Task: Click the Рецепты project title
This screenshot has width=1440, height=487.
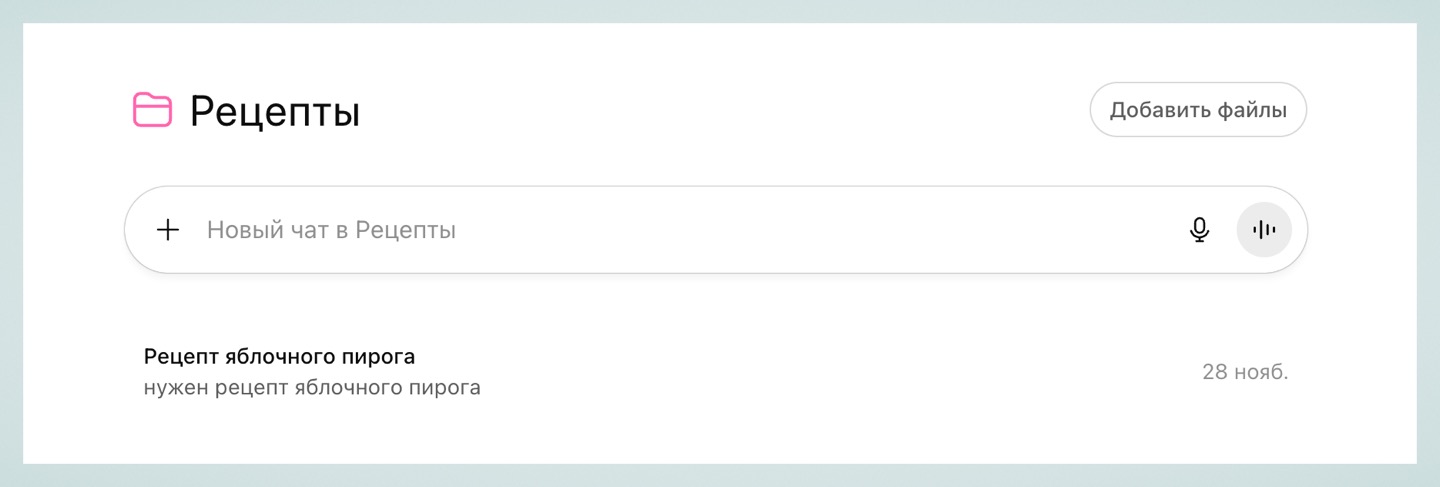Action: (275, 112)
